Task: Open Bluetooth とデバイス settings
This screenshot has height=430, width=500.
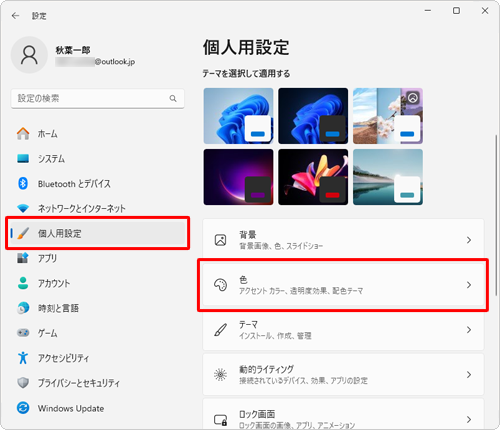Action: click(x=97, y=183)
